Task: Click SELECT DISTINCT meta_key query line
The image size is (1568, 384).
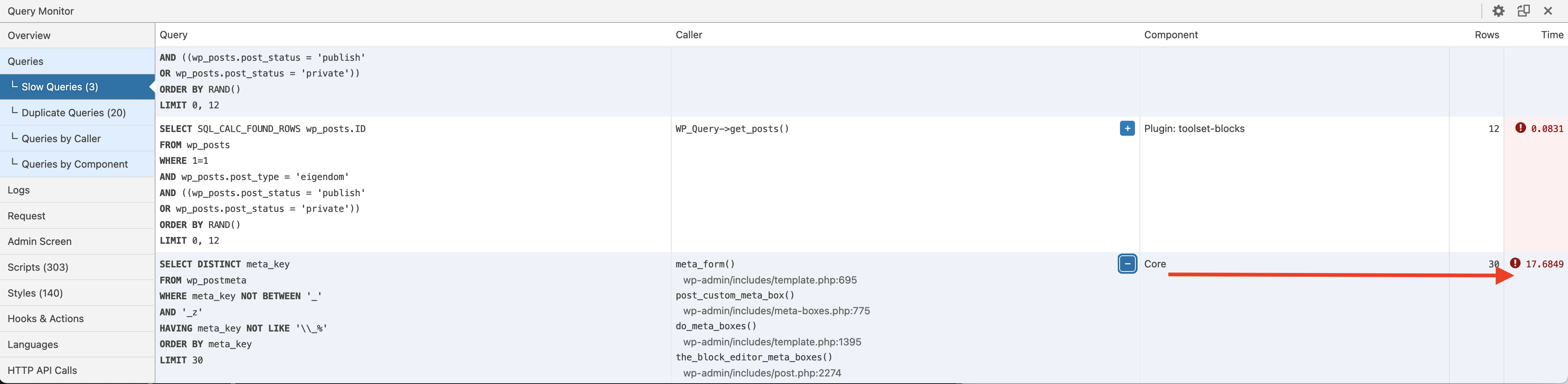Action: coord(225,264)
